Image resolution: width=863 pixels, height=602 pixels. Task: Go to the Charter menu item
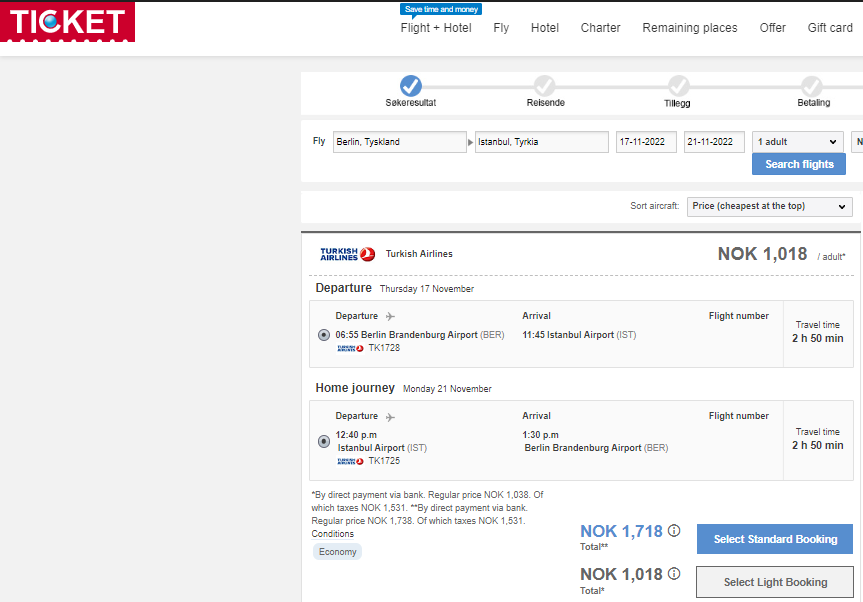[x=600, y=28]
